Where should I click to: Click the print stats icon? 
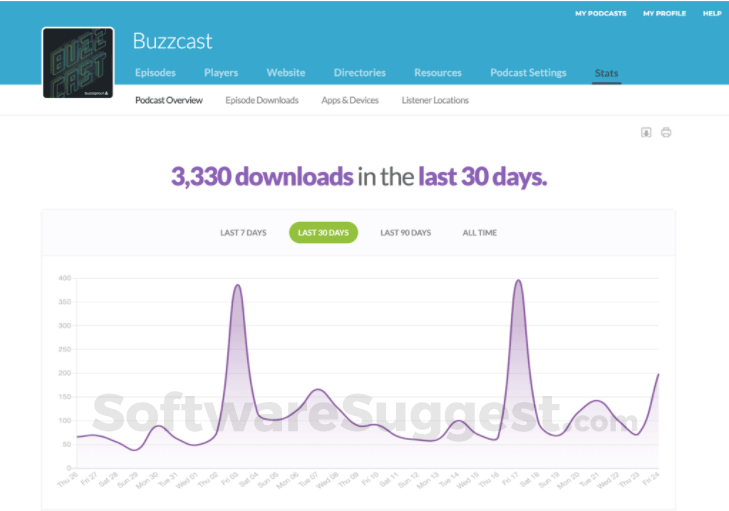coord(666,133)
